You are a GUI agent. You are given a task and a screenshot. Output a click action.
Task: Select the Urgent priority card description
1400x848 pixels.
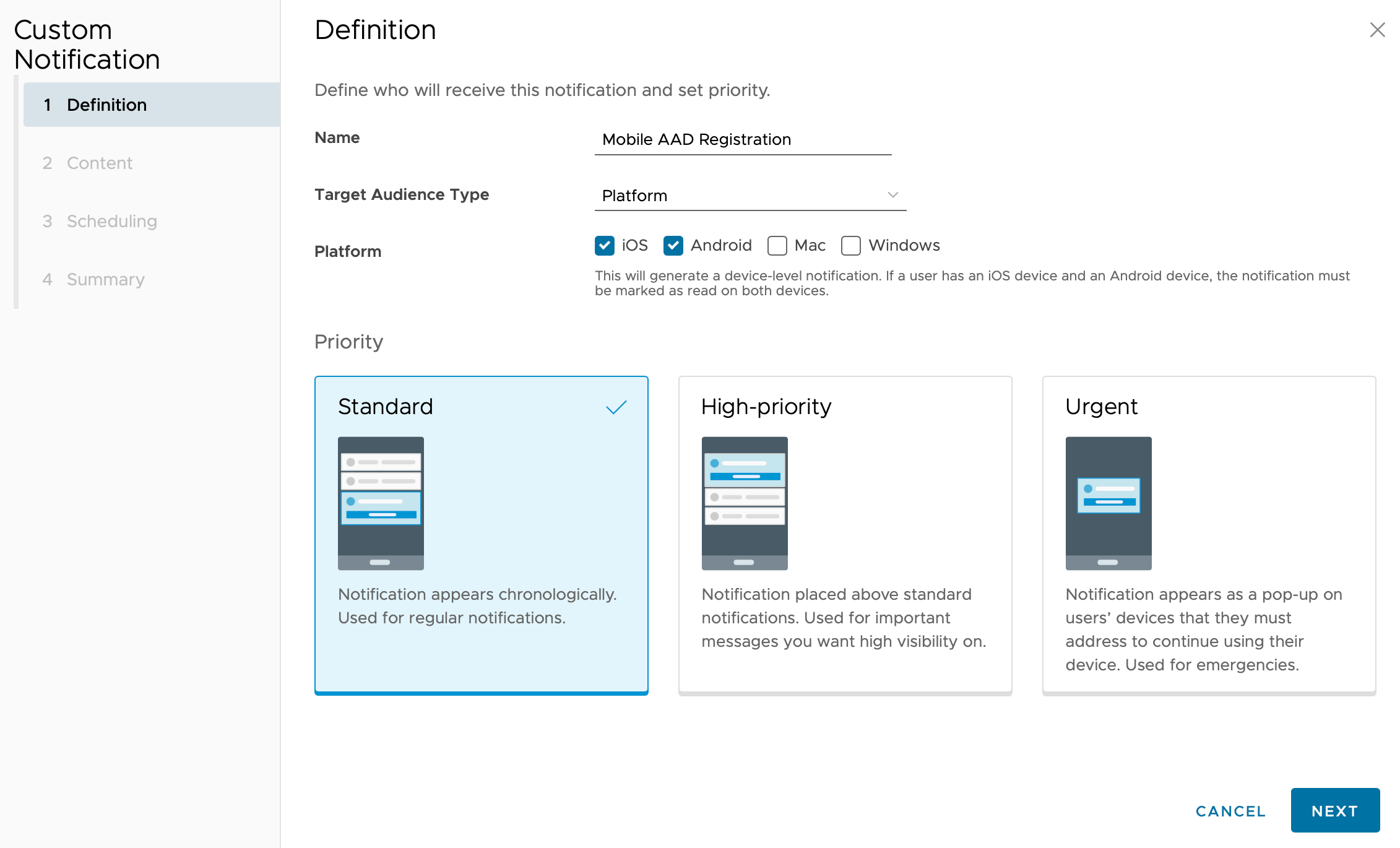coord(1203,630)
